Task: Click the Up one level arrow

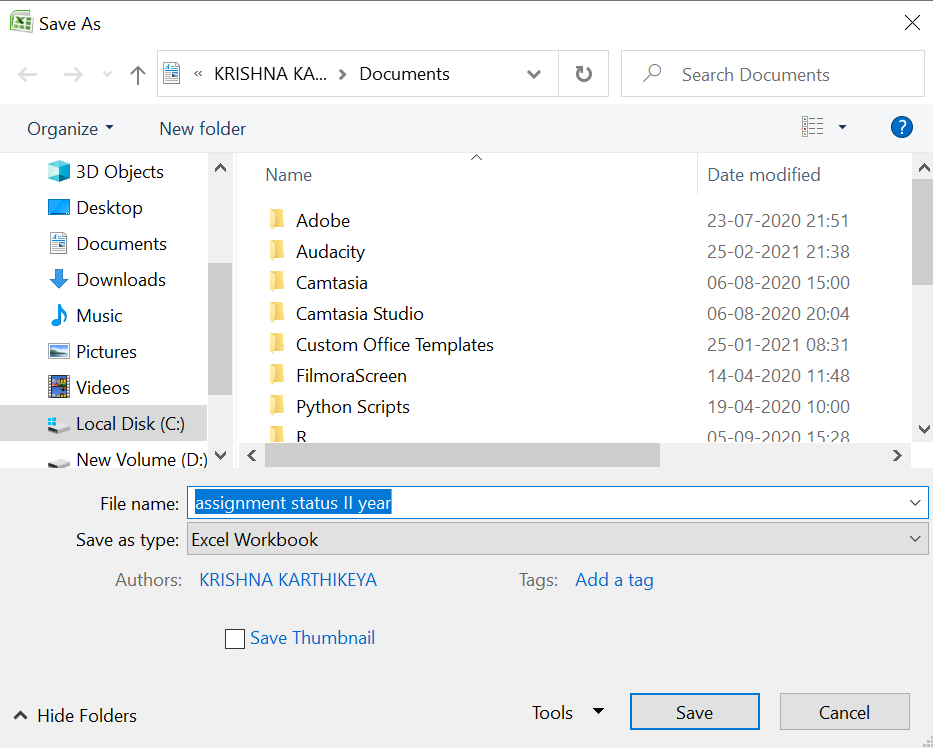Action: 138,75
